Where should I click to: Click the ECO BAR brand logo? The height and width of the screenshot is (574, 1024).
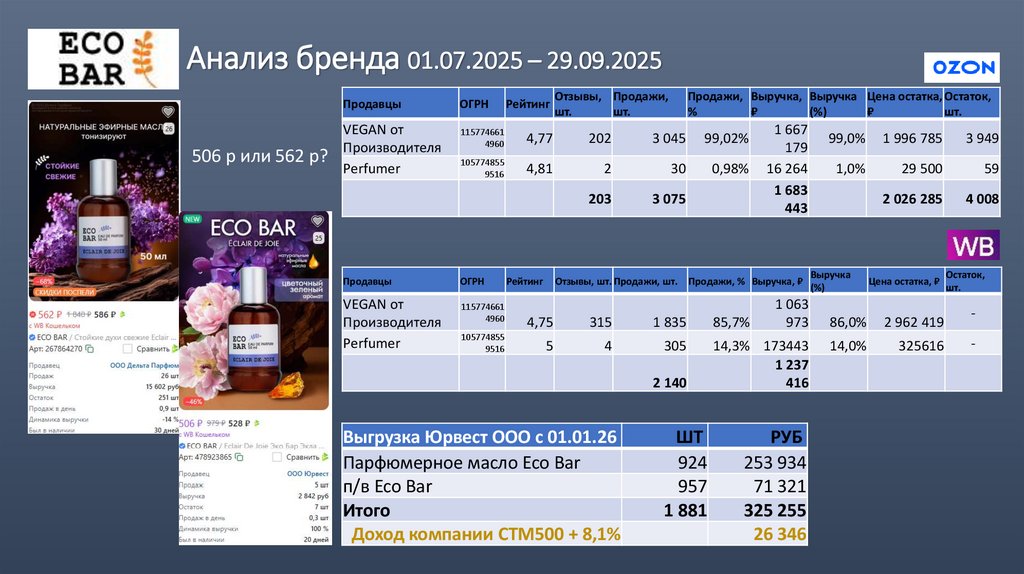[x=103, y=59]
